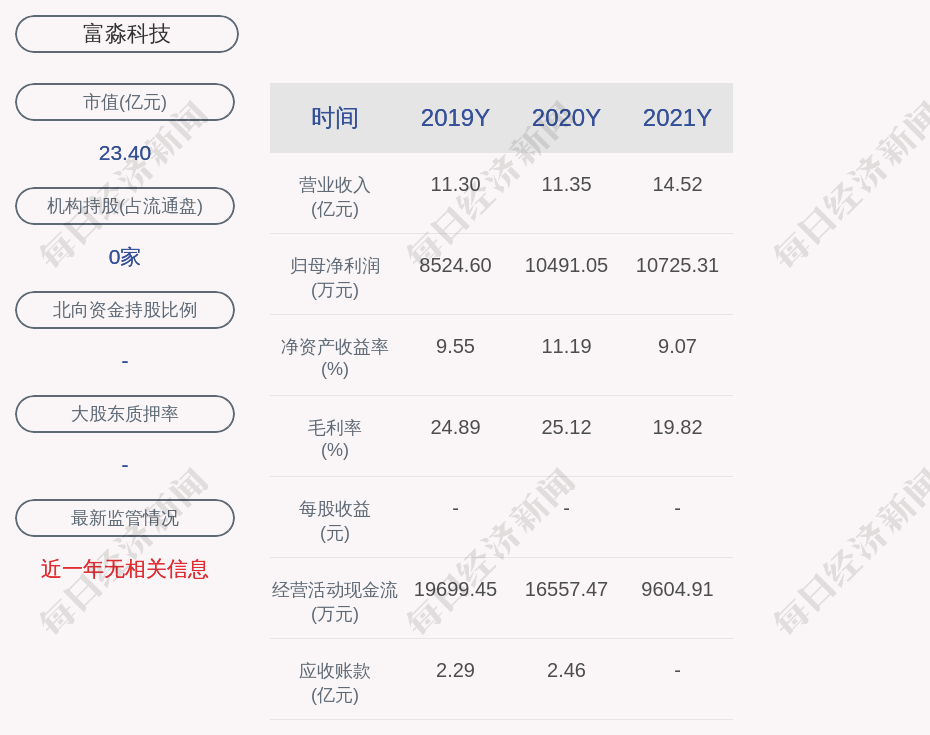Viewport: 930px width, 735px height.
Task: Click the 10725.31 net profit value
Action: pyautogui.click(x=677, y=265)
